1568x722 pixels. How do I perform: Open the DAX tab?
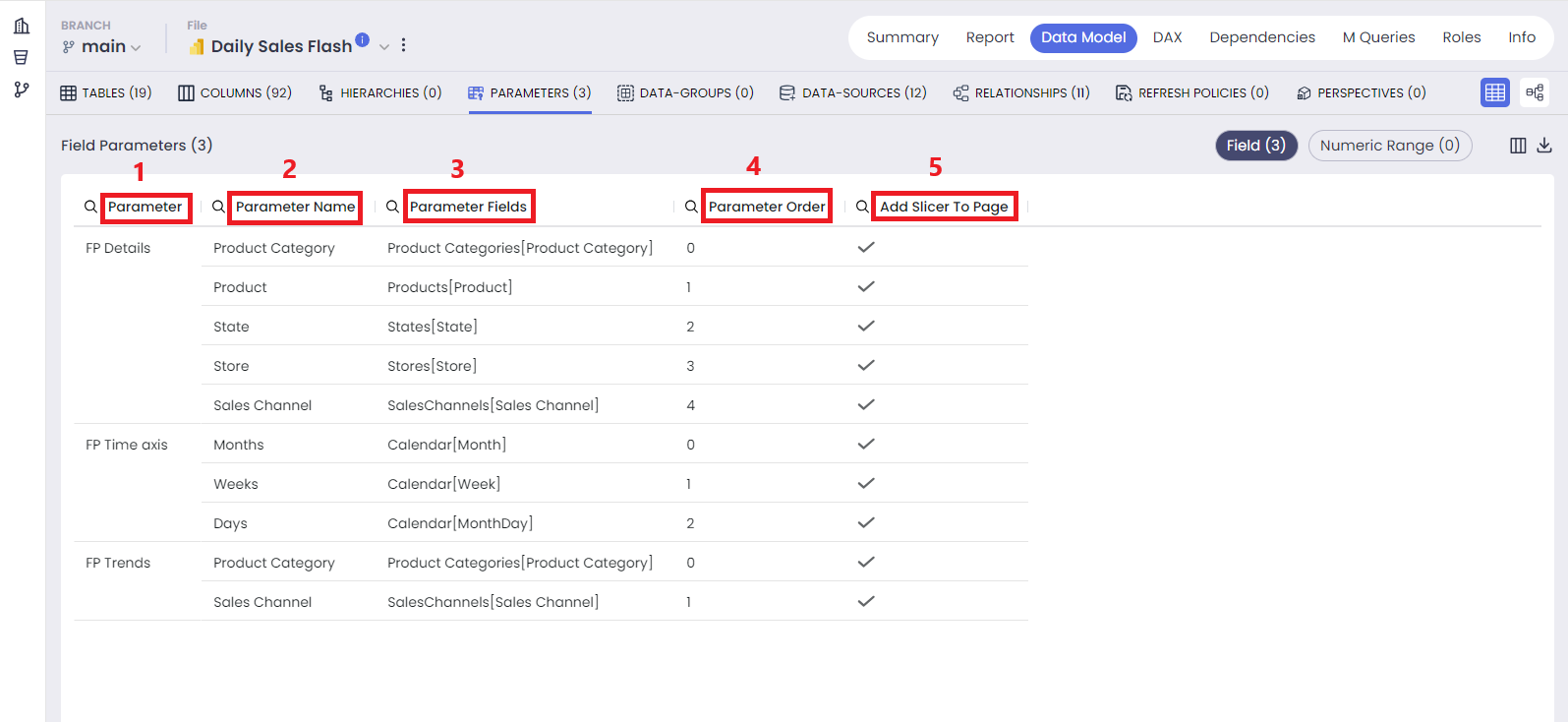point(1167,37)
